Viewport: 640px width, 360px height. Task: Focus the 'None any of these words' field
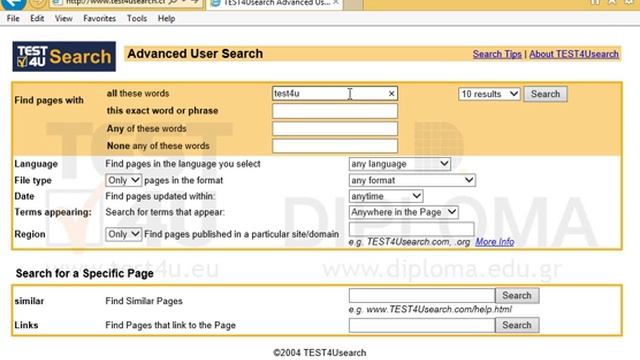335,146
